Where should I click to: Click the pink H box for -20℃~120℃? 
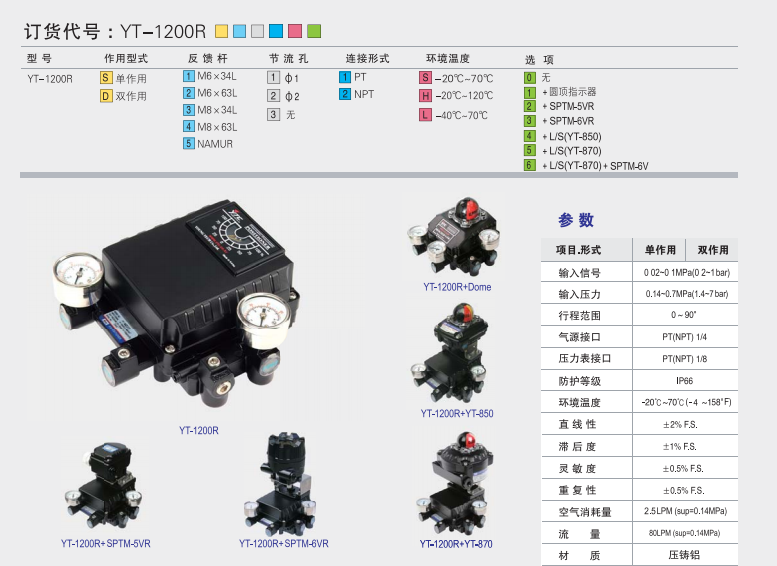coord(425,96)
